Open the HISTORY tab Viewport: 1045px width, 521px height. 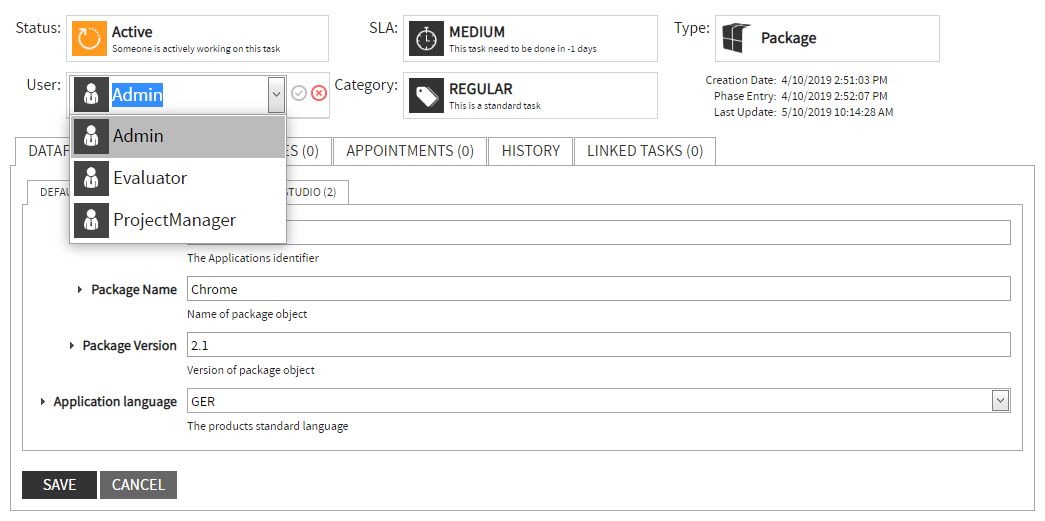pos(530,151)
